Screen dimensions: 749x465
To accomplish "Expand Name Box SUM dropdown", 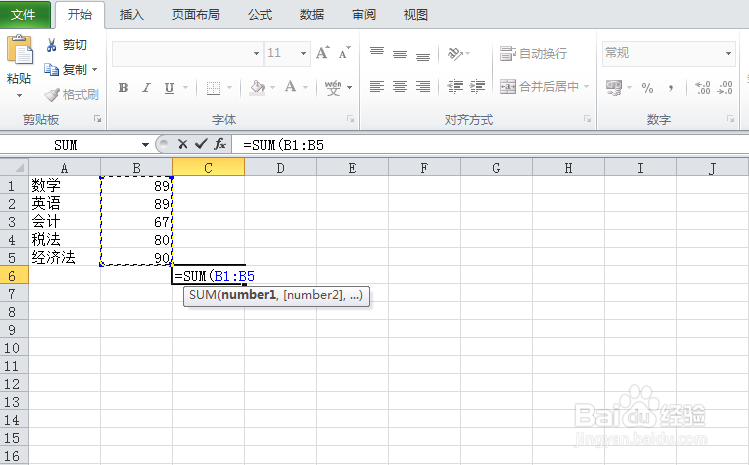I will [145, 144].
